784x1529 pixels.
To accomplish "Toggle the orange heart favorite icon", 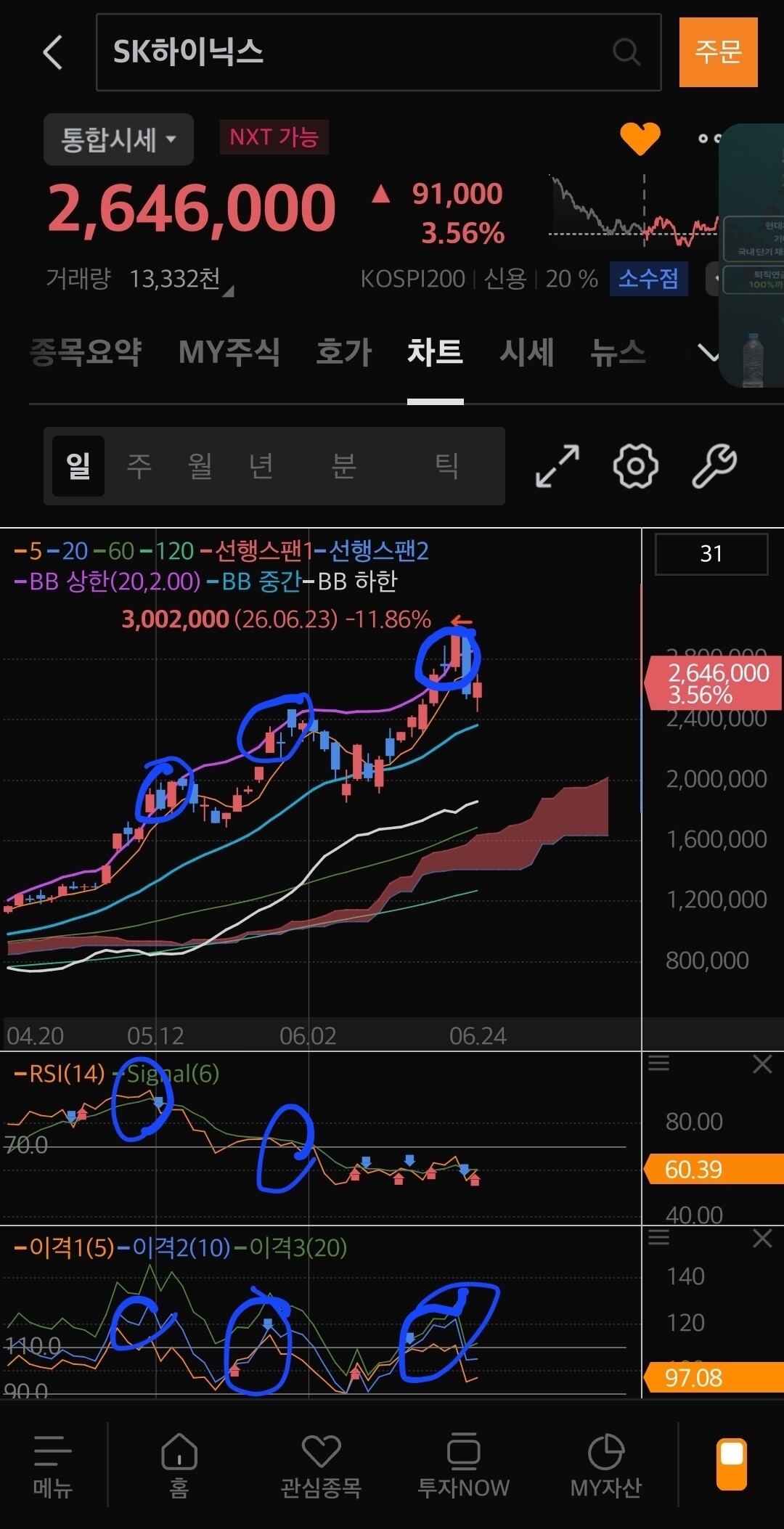I will 640,138.
